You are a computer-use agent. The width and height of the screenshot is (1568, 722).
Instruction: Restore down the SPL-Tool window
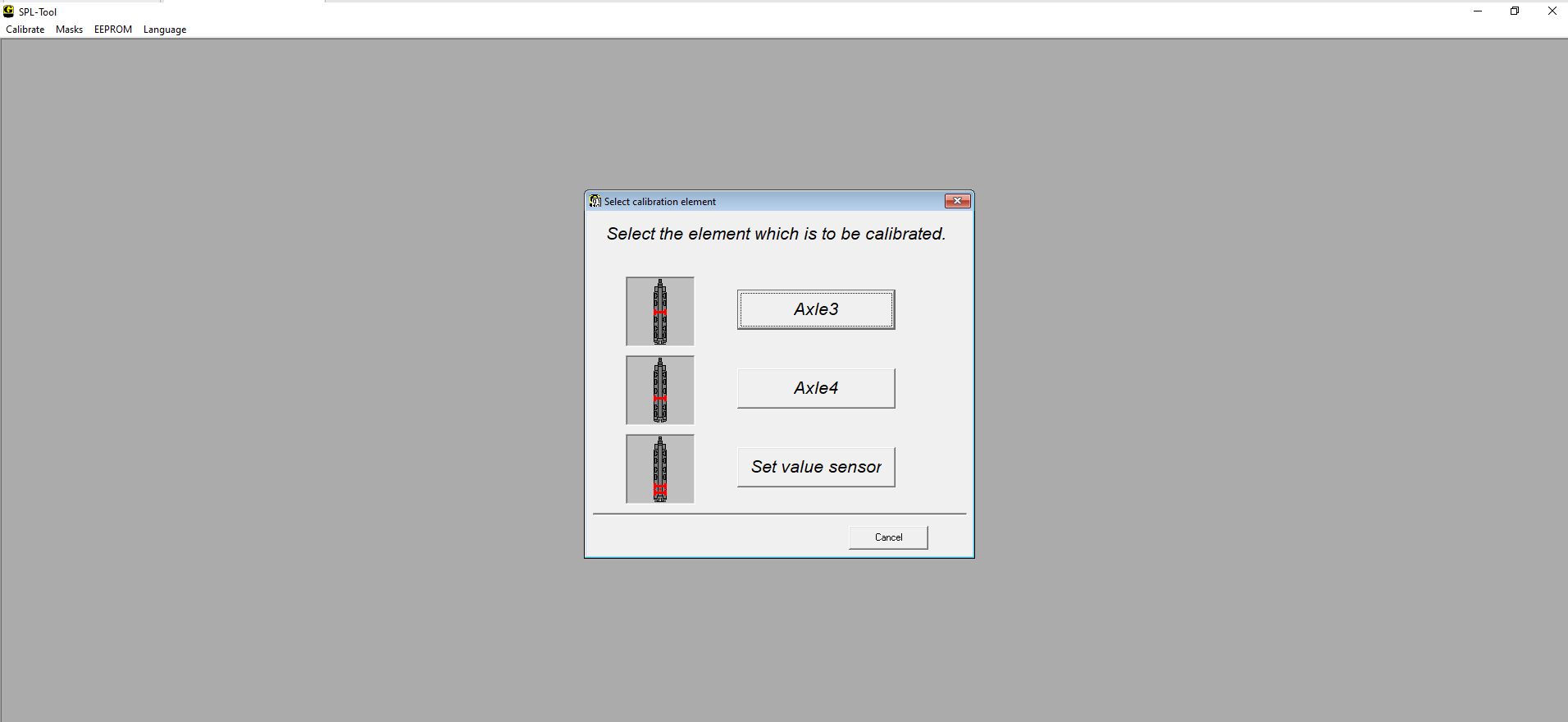[1515, 11]
